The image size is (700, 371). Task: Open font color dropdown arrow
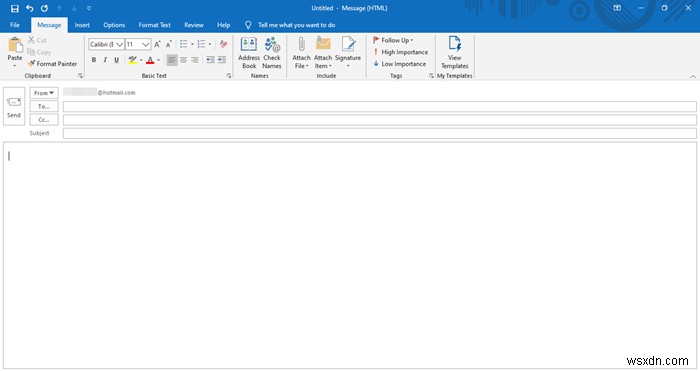[x=158, y=60]
